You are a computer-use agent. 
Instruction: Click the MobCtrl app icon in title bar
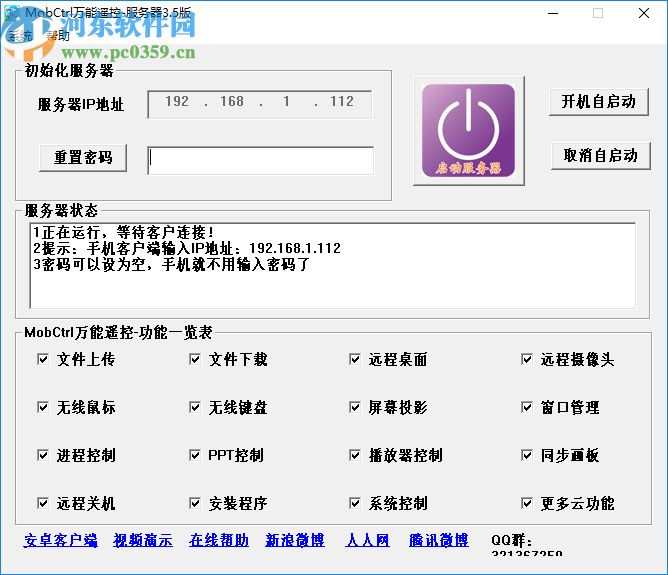(x=12, y=13)
